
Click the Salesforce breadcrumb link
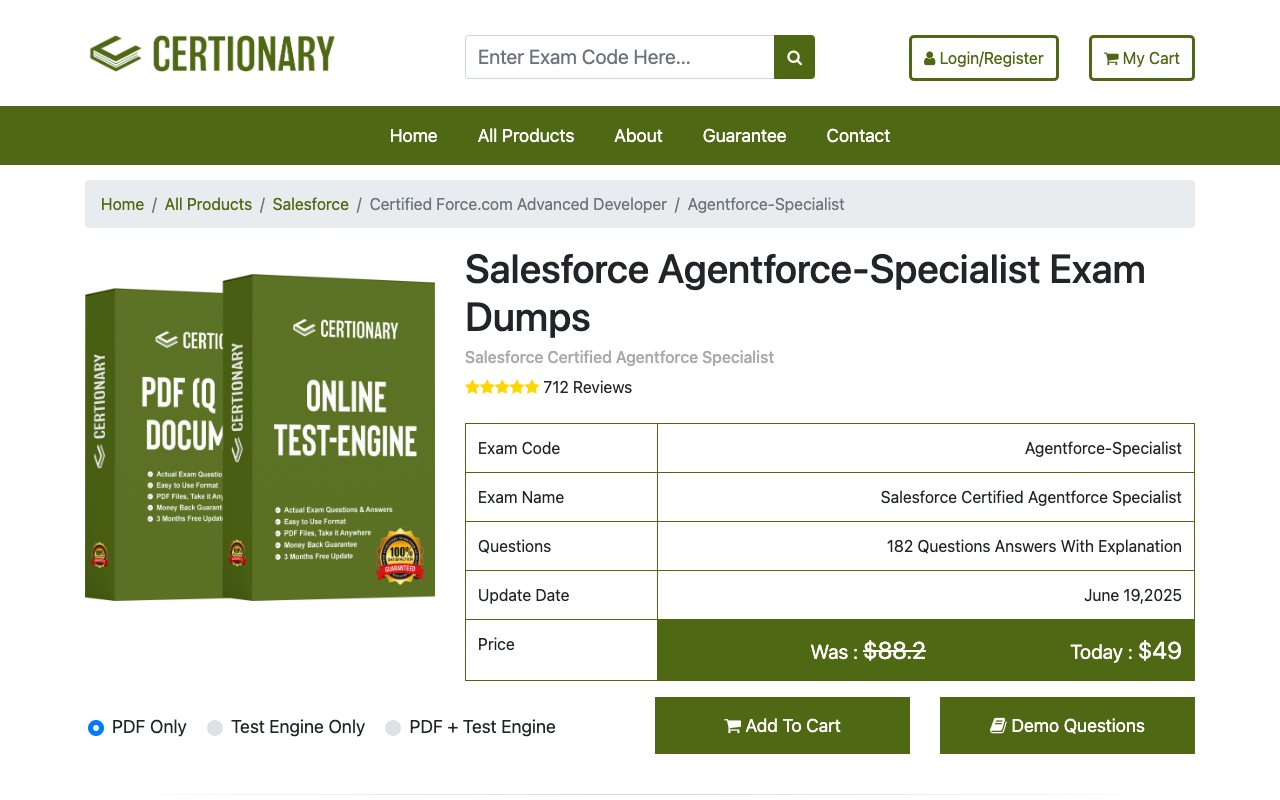coord(310,204)
